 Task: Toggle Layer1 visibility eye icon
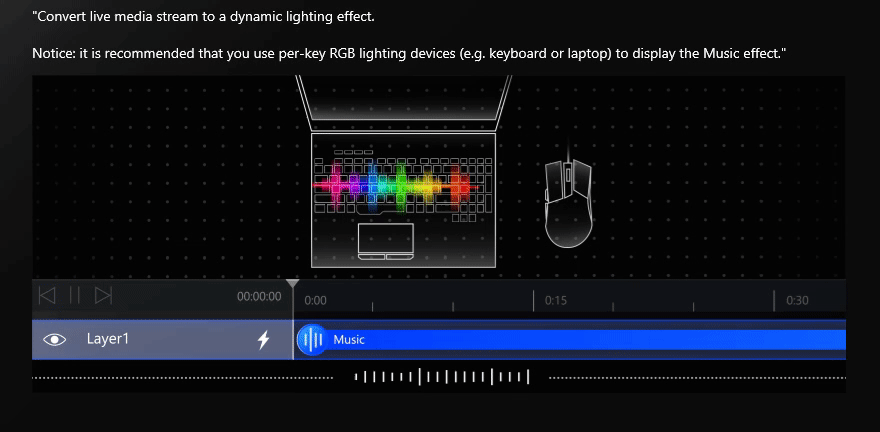point(54,339)
